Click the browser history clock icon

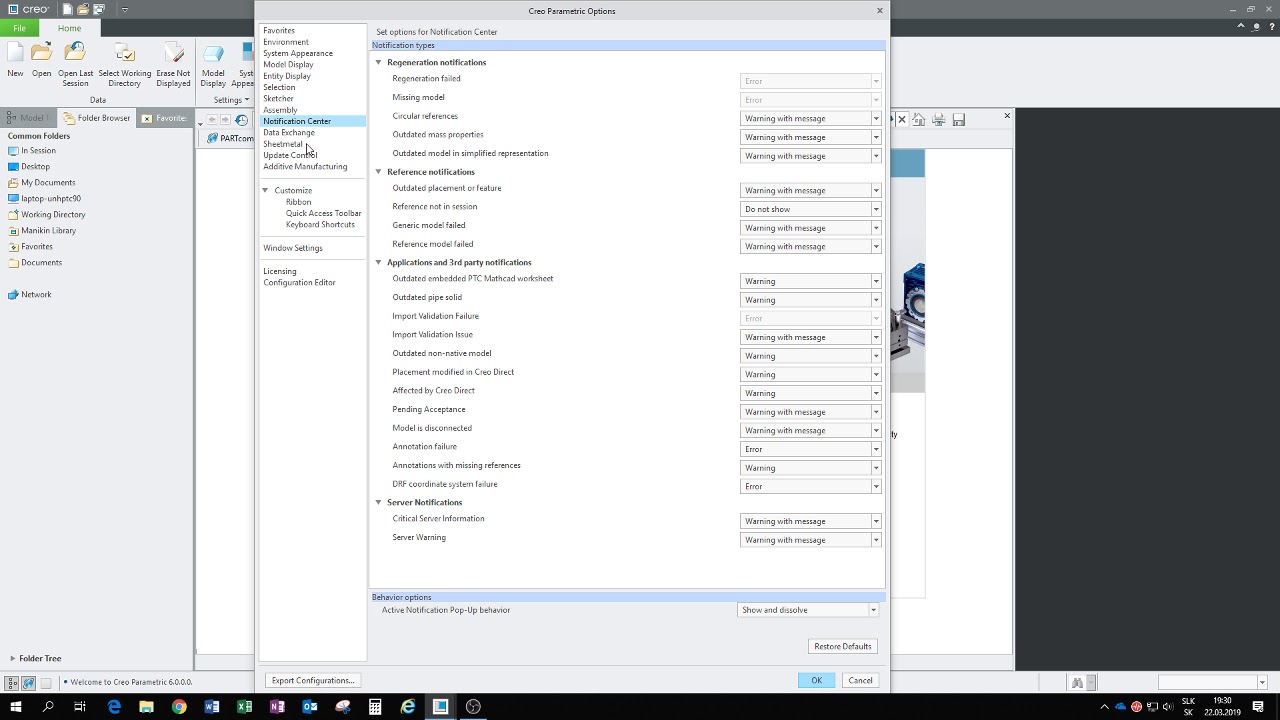click(242, 120)
